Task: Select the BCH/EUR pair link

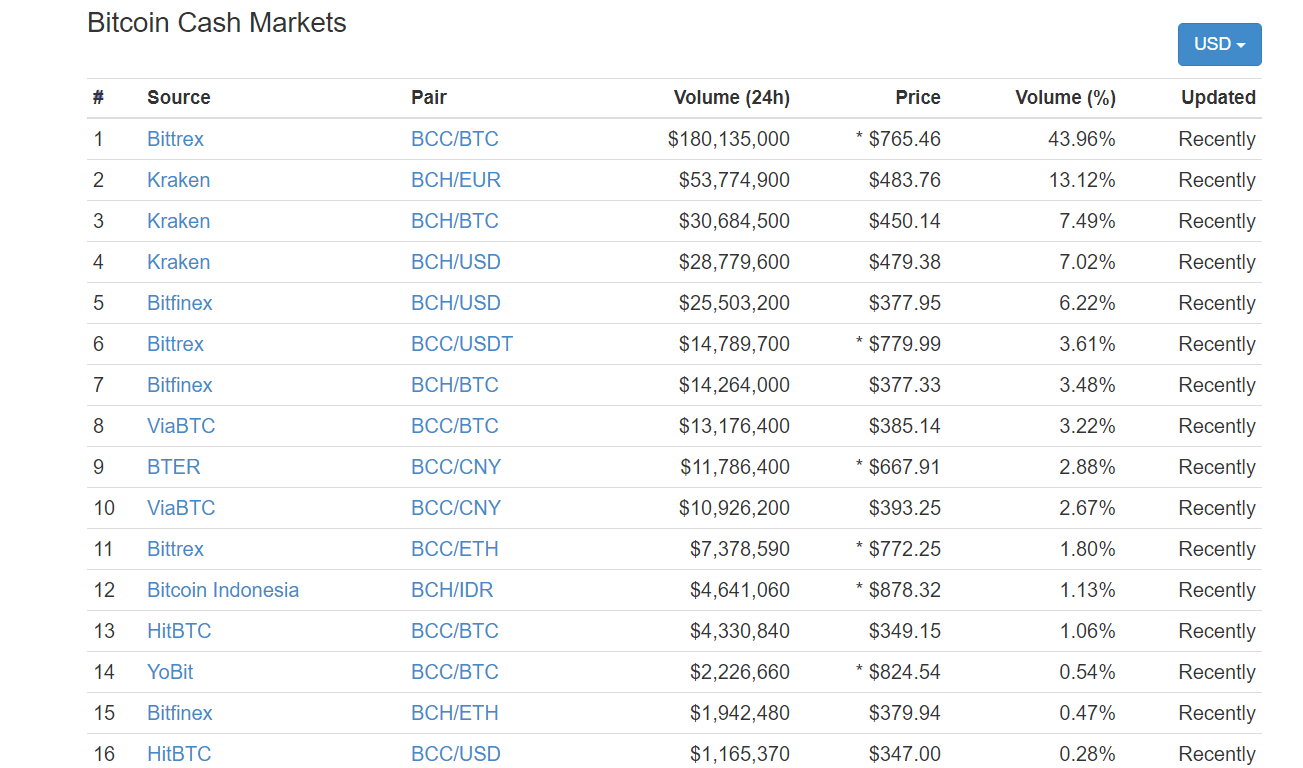Action: (455, 180)
